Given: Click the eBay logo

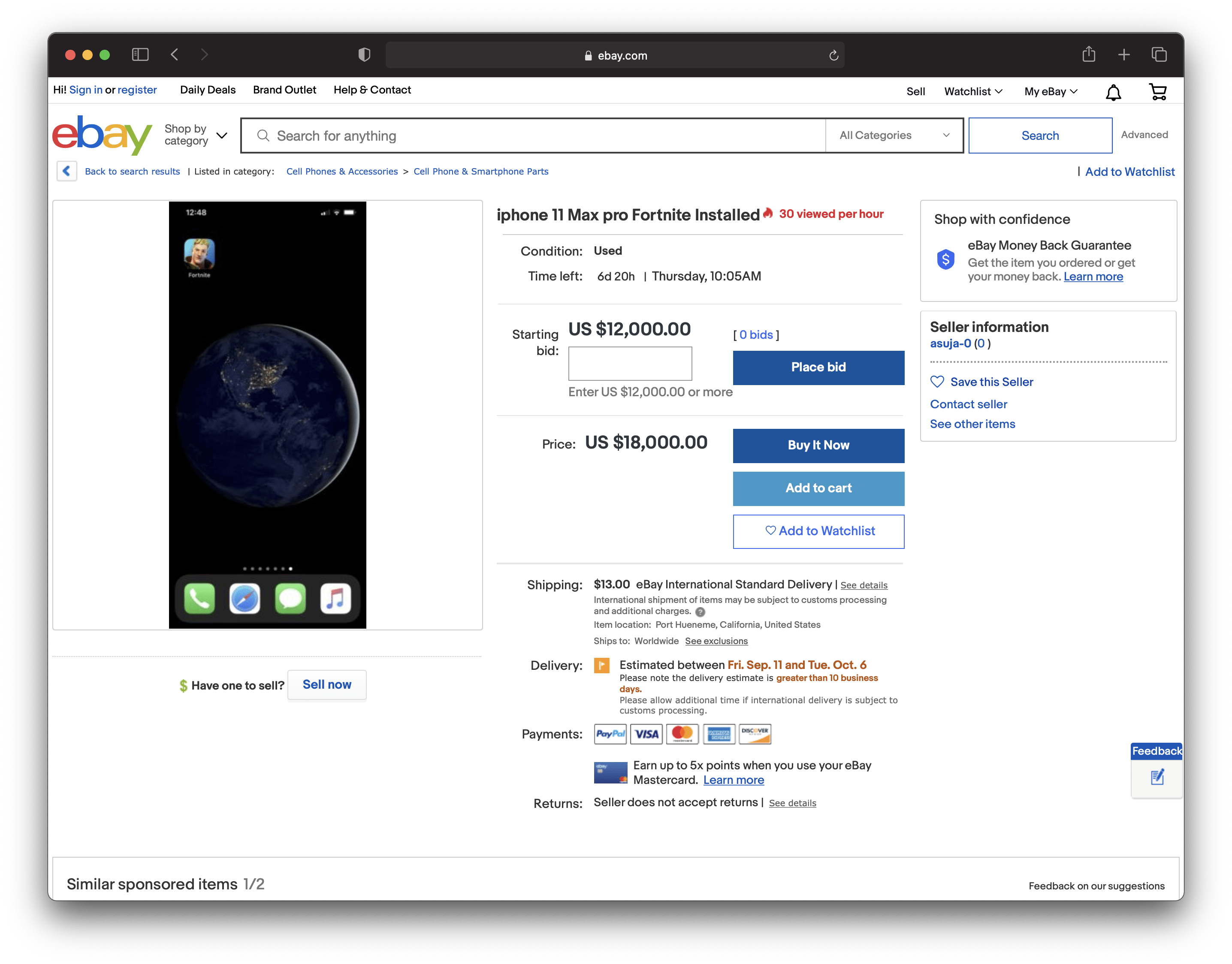Looking at the screenshot, I should point(102,135).
